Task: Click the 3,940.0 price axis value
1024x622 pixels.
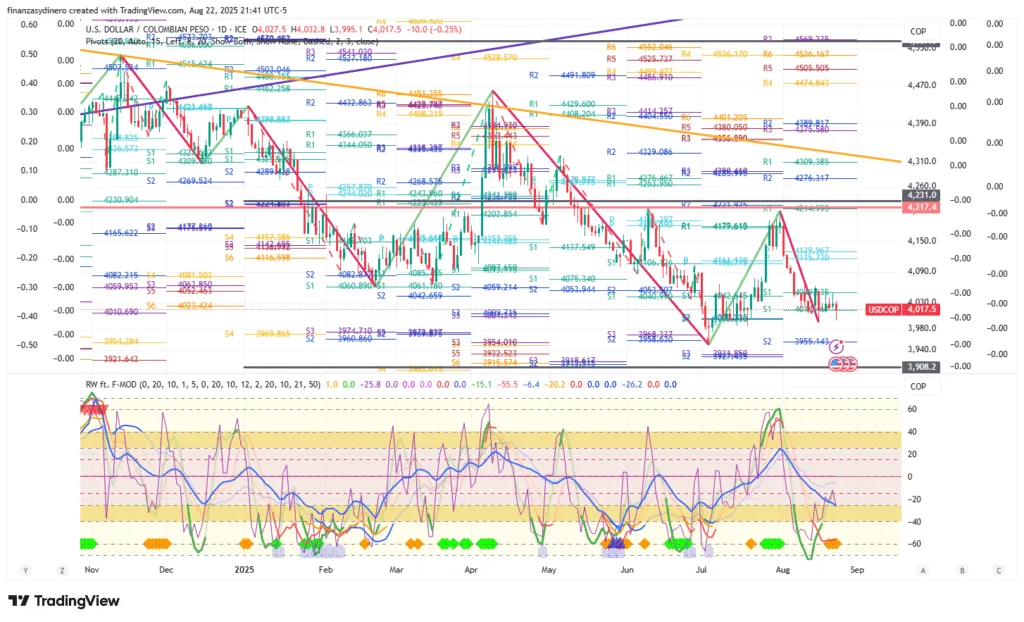Action: pyautogui.click(x=922, y=349)
